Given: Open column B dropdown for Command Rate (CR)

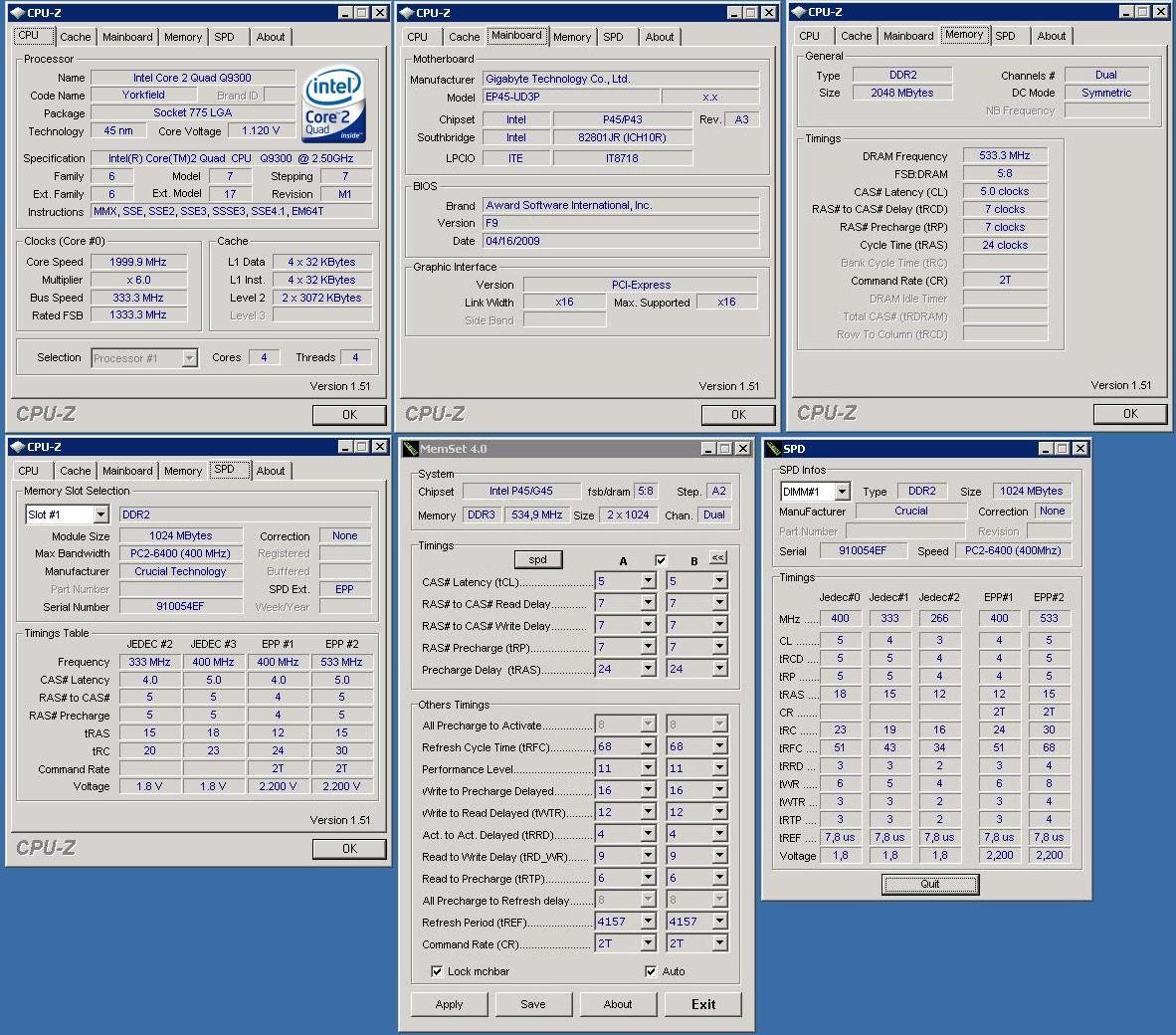Looking at the screenshot, I should click(719, 943).
